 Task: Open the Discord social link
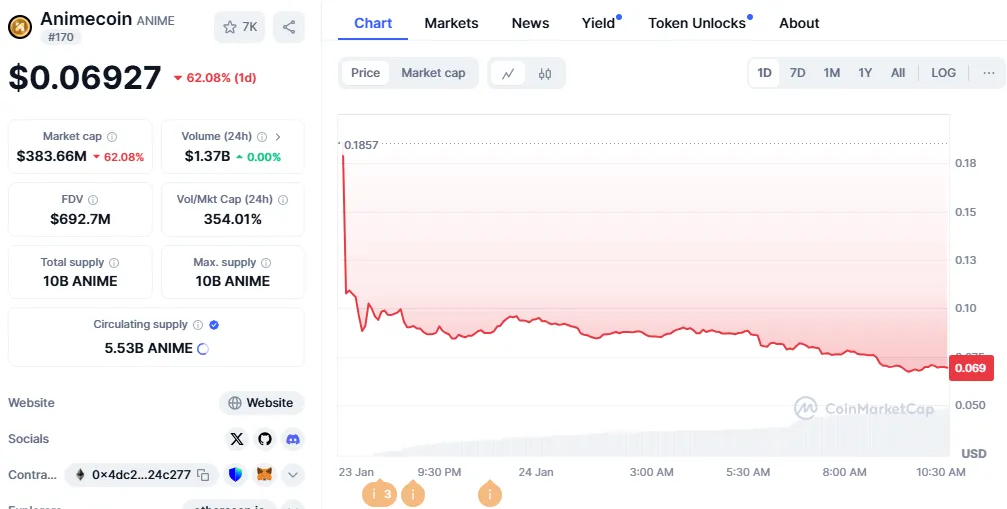click(x=293, y=439)
